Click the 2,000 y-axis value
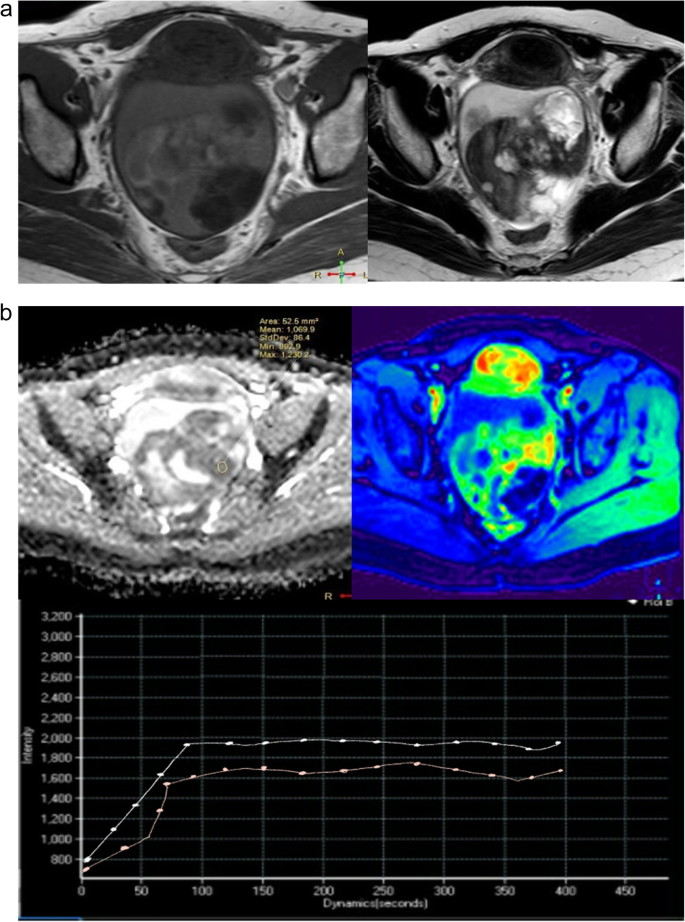The image size is (685, 922). (58, 737)
